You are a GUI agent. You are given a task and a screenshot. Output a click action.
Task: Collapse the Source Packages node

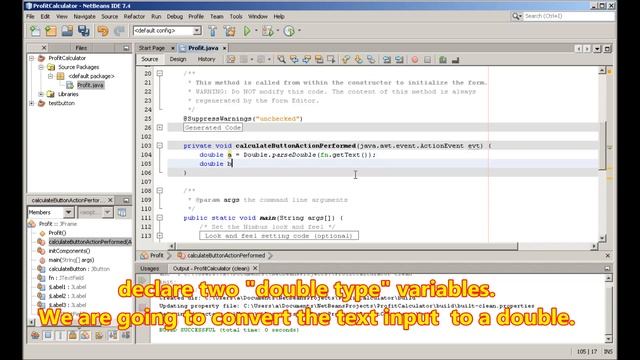click(x=41, y=67)
